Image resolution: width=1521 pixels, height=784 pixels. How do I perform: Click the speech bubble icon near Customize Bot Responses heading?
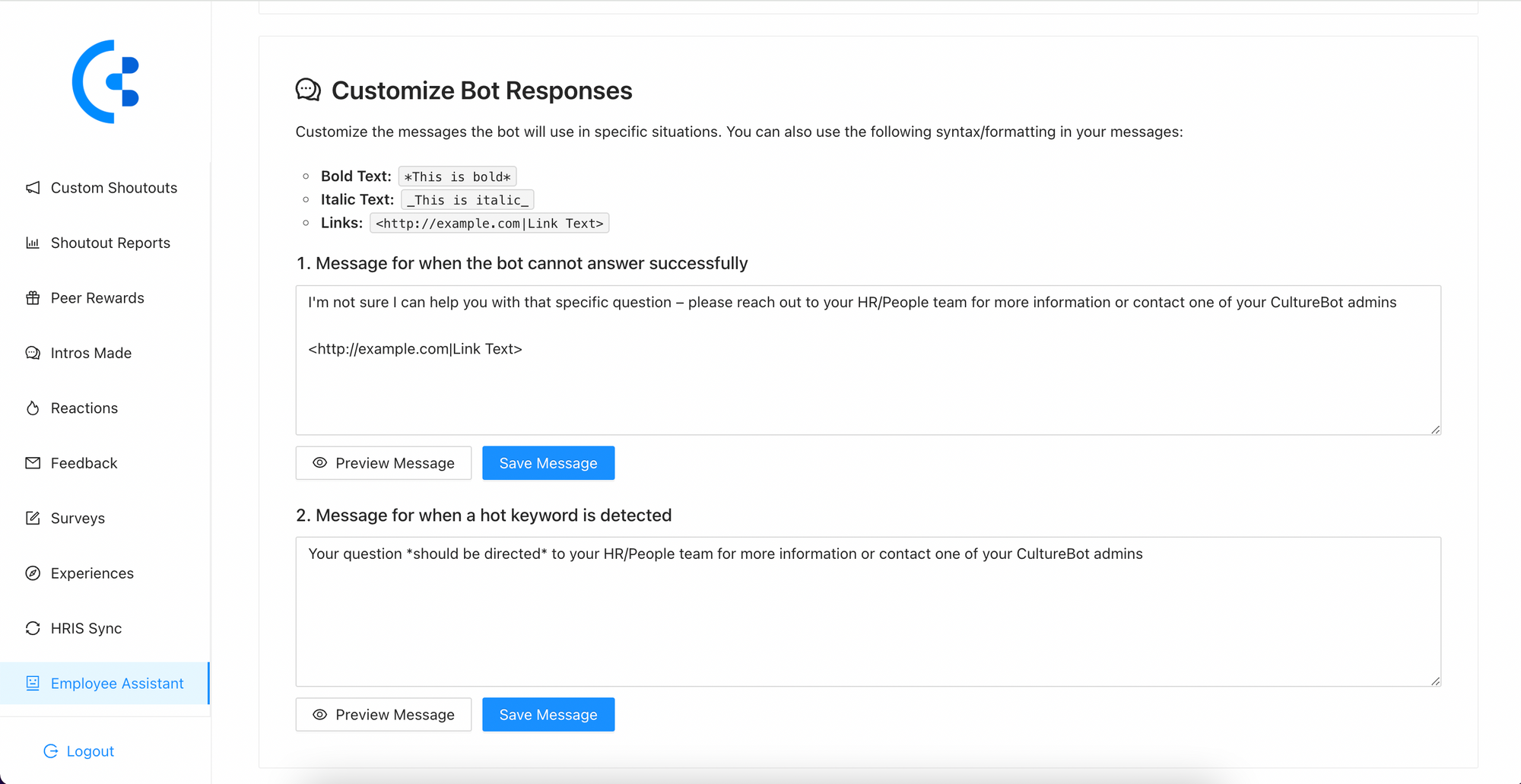pyautogui.click(x=306, y=89)
